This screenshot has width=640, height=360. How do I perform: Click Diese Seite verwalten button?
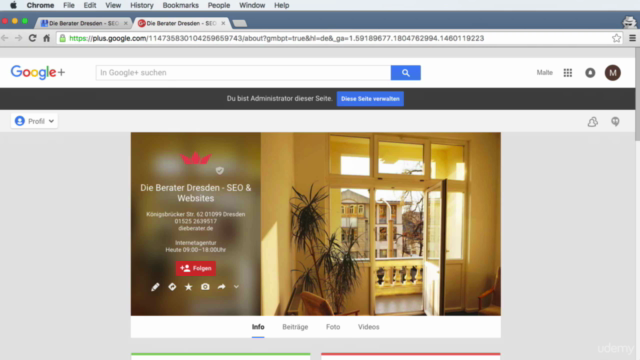coord(370,99)
